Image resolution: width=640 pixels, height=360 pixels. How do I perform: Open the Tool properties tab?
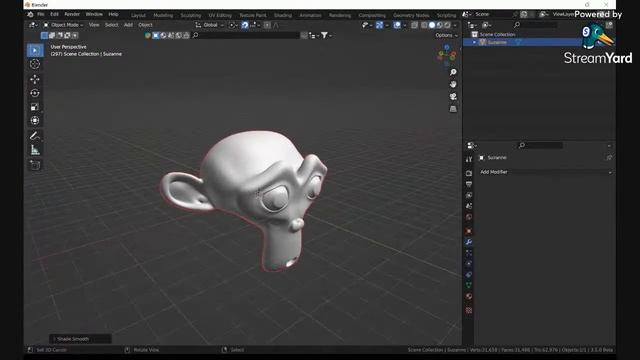click(469, 159)
